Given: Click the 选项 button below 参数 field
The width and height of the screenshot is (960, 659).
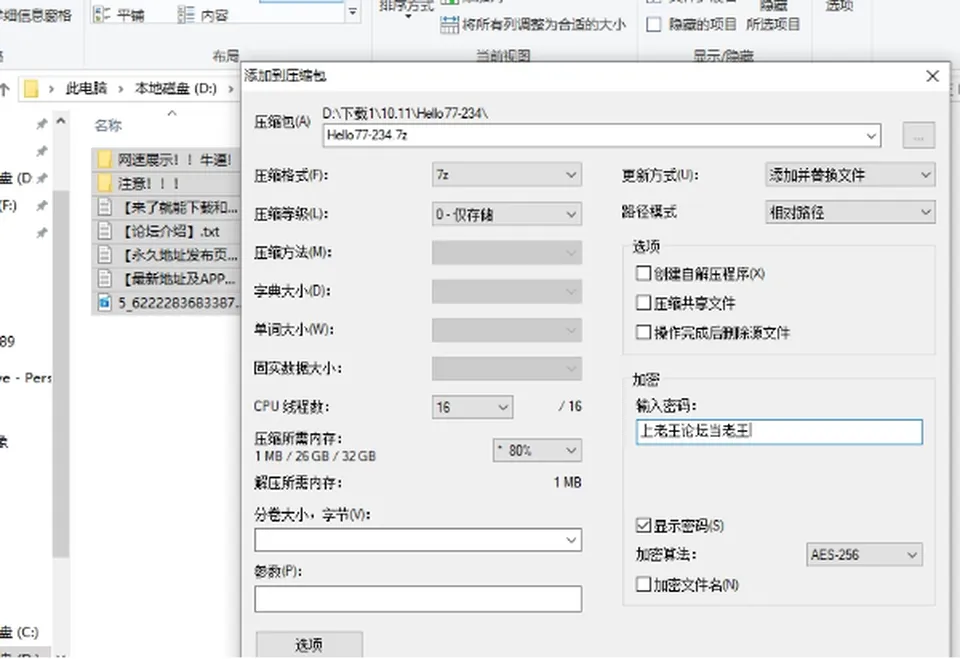Looking at the screenshot, I should pos(309,644).
